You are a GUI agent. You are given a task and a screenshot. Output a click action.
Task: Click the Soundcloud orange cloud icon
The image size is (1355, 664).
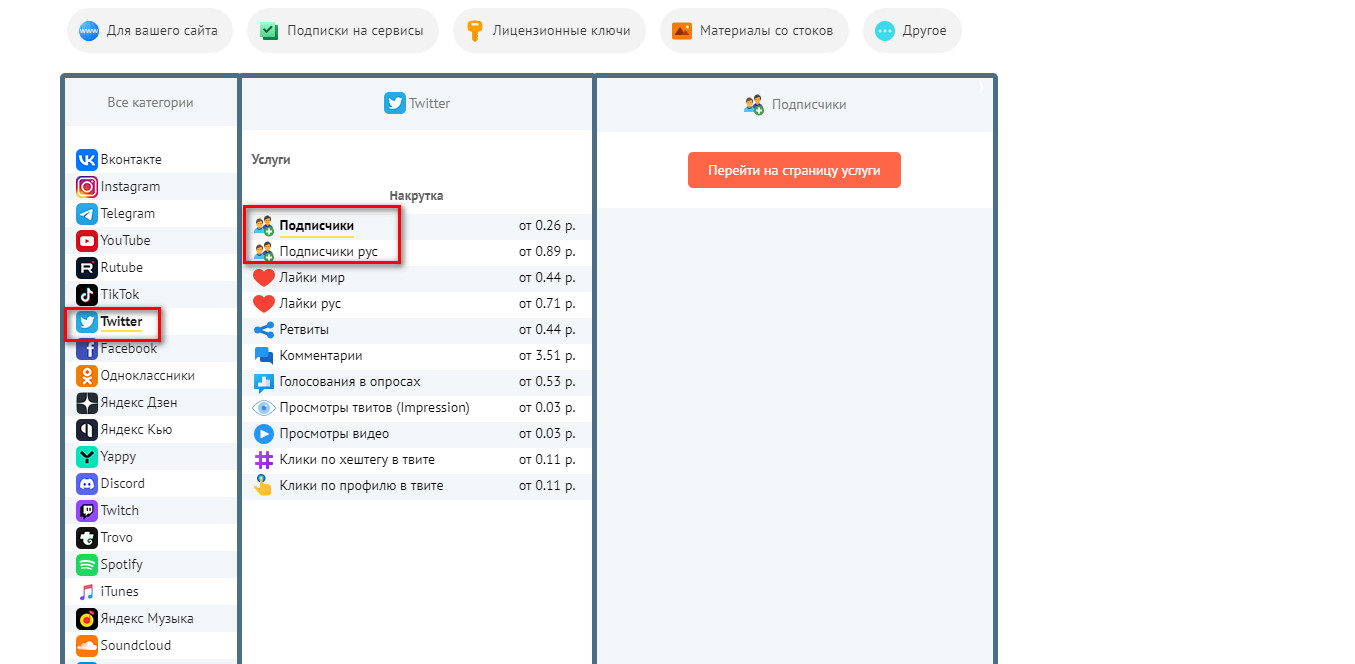click(x=87, y=646)
